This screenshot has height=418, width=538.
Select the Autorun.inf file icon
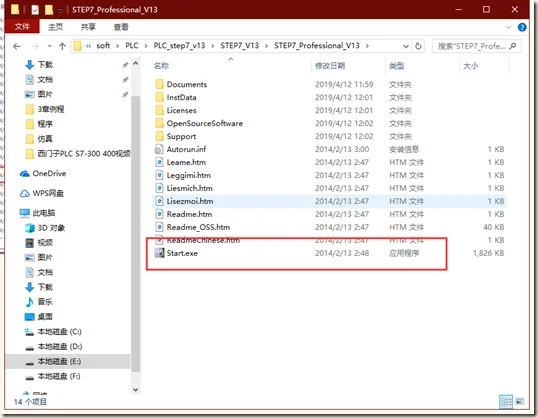click(x=159, y=149)
